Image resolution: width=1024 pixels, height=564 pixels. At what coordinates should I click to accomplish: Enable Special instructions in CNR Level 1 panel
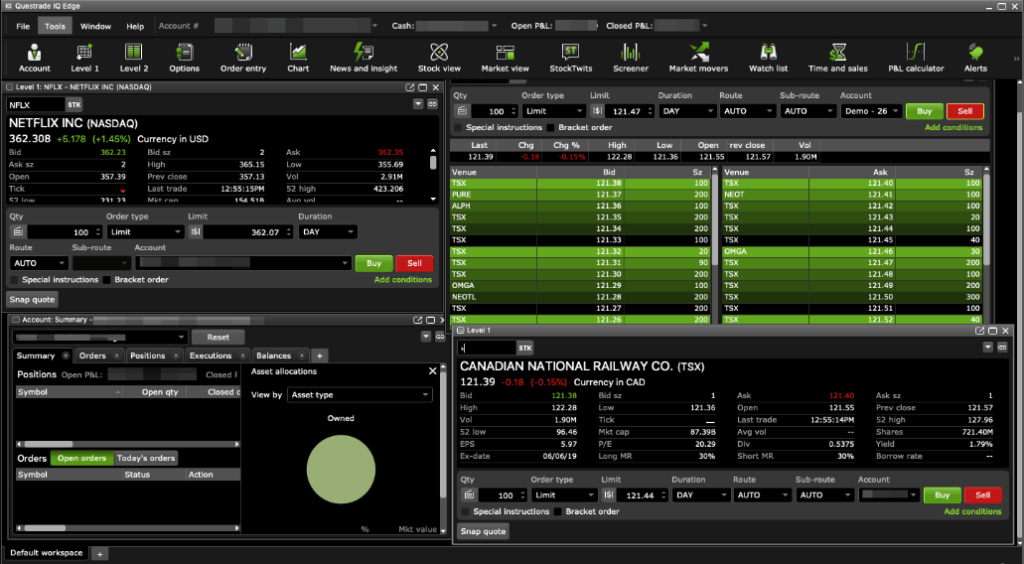(466, 511)
